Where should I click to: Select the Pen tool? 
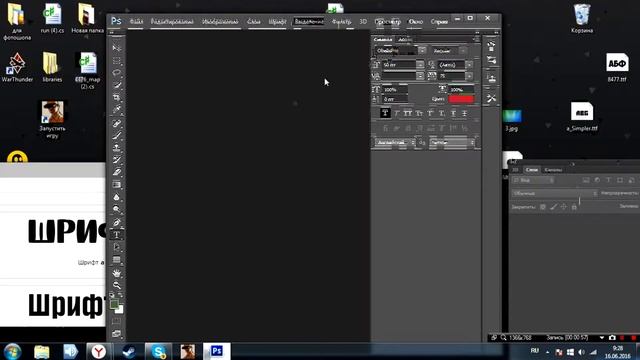117,222
